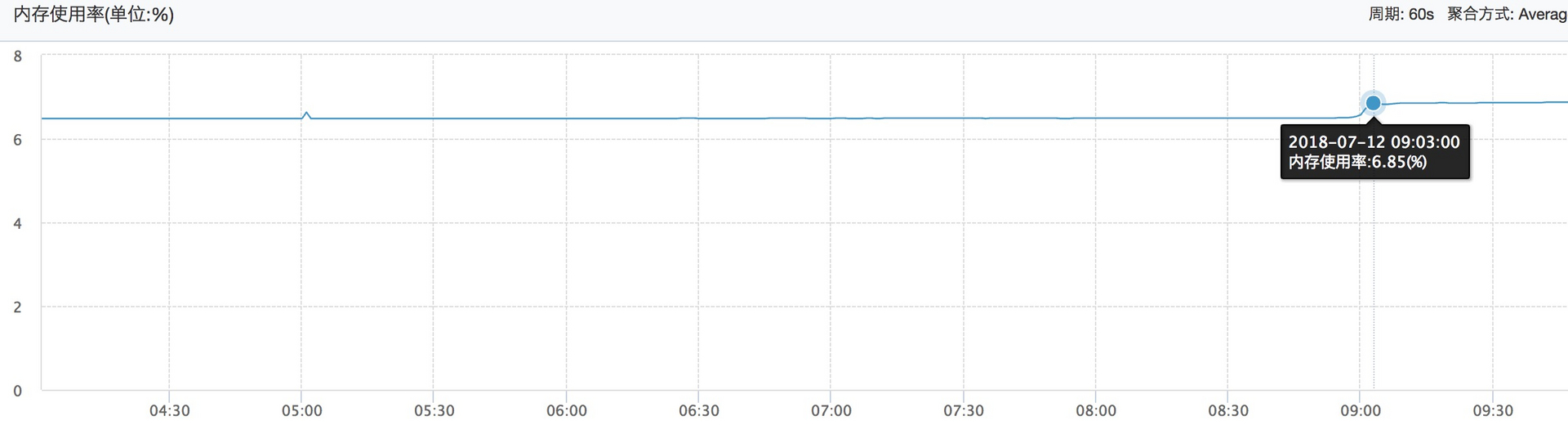Viewport: 1568px width, 425px height.
Task: Select the 08:00 x-axis time label
Action: [x=1095, y=410]
